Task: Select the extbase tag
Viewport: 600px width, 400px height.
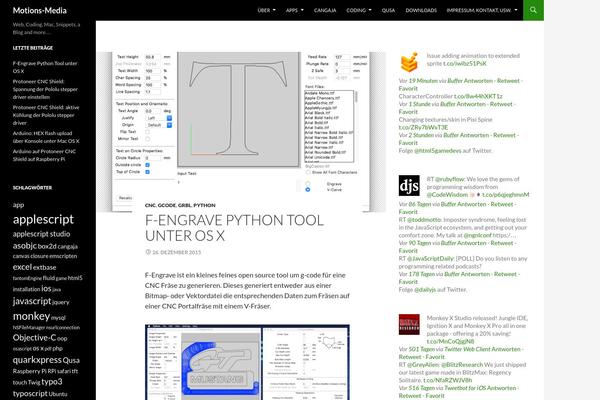Action: pos(44,268)
